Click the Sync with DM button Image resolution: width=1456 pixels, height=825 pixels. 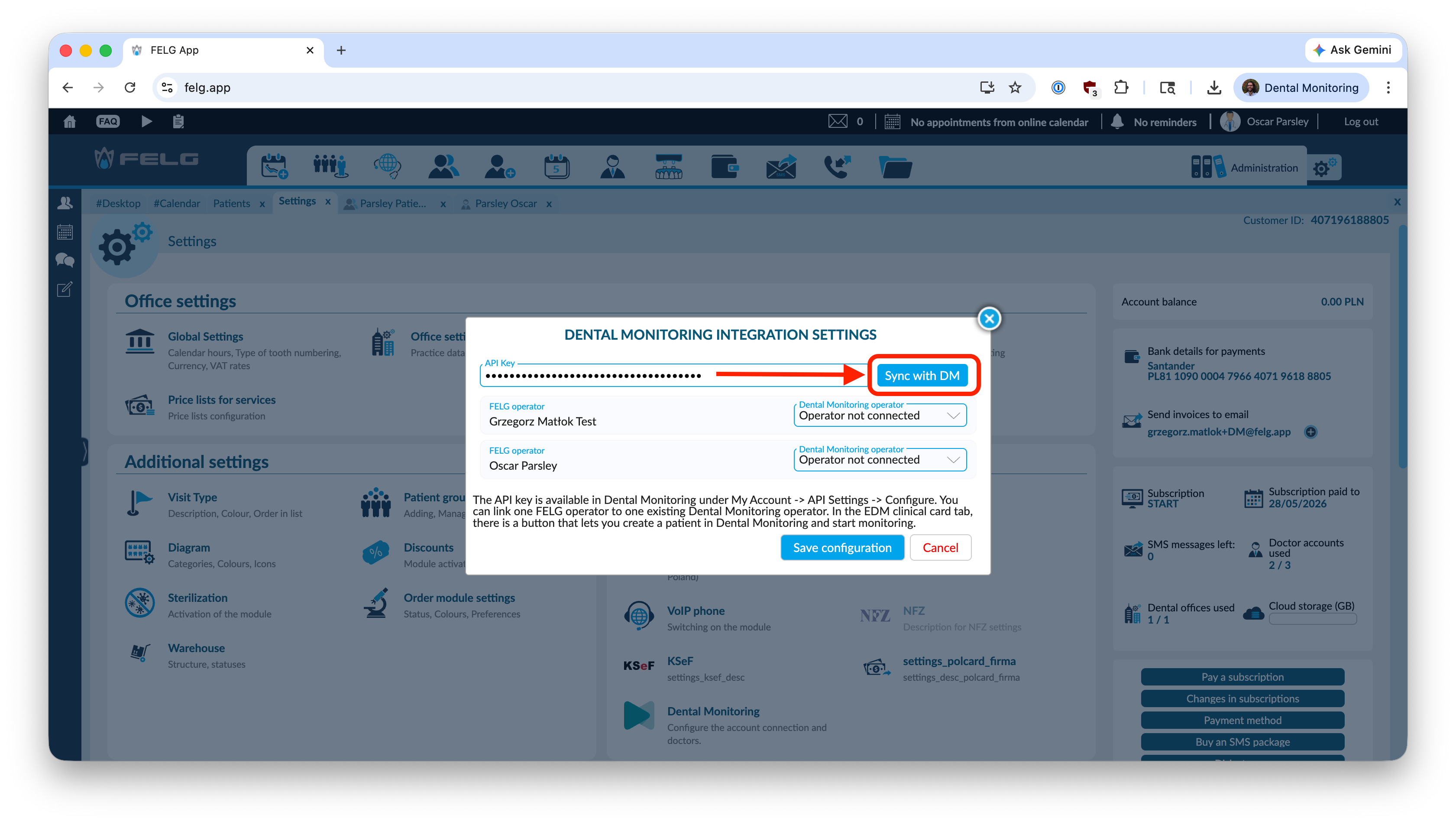[922, 375]
